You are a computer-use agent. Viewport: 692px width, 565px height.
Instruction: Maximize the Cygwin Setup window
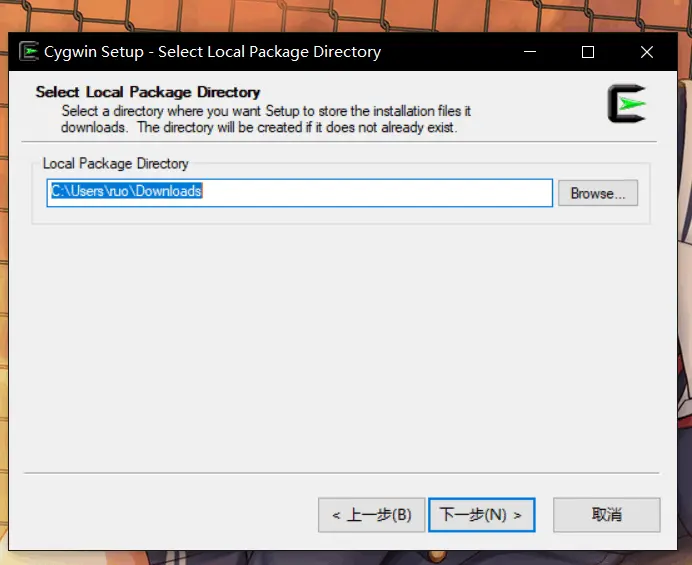[x=587, y=52]
